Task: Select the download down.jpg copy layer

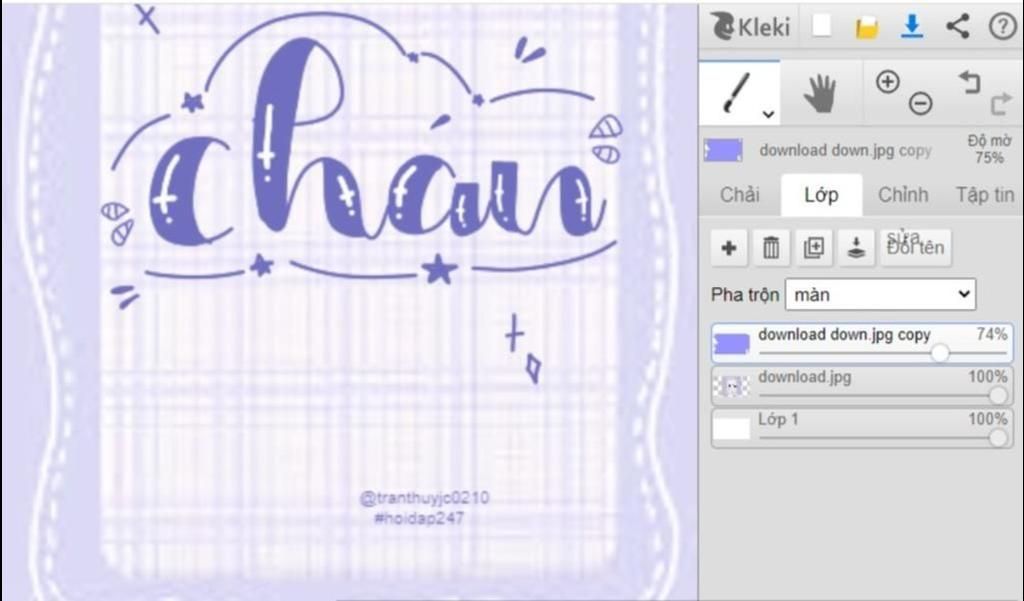Action: click(861, 343)
